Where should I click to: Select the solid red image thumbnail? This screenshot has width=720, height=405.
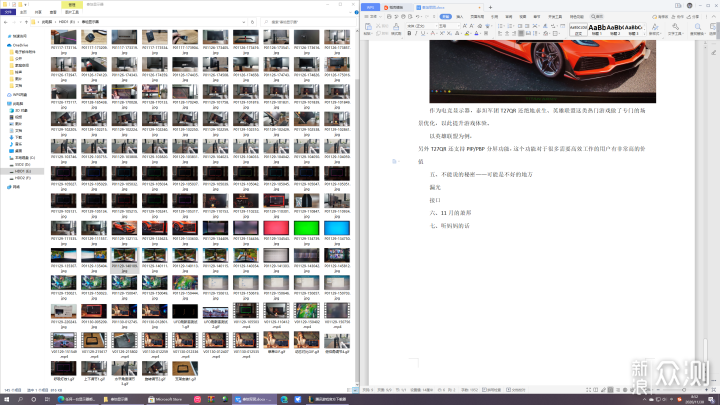coord(276,228)
